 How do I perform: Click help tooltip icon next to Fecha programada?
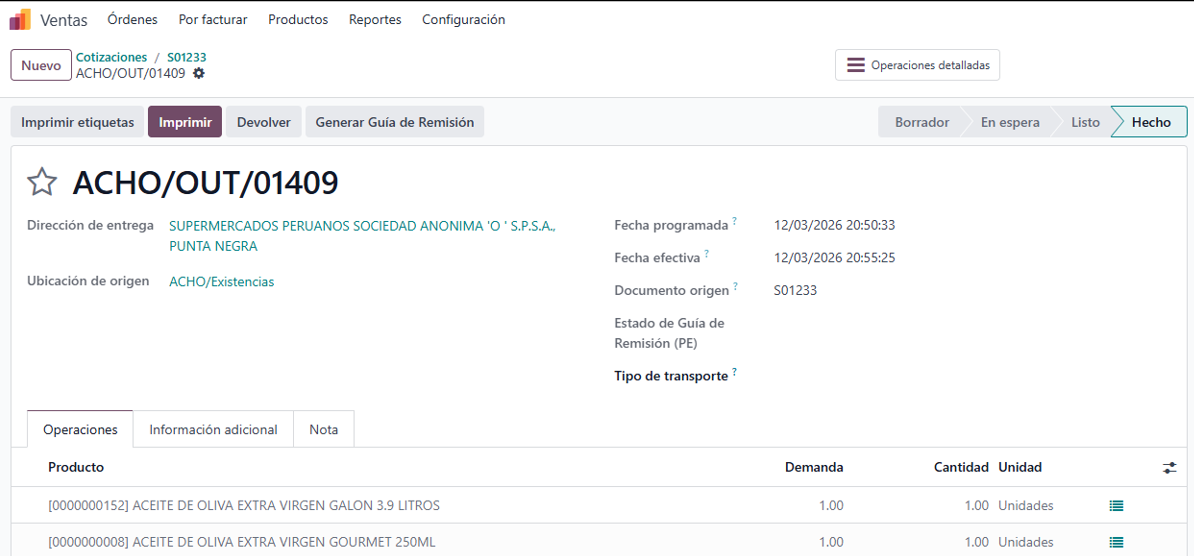pos(735,221)
